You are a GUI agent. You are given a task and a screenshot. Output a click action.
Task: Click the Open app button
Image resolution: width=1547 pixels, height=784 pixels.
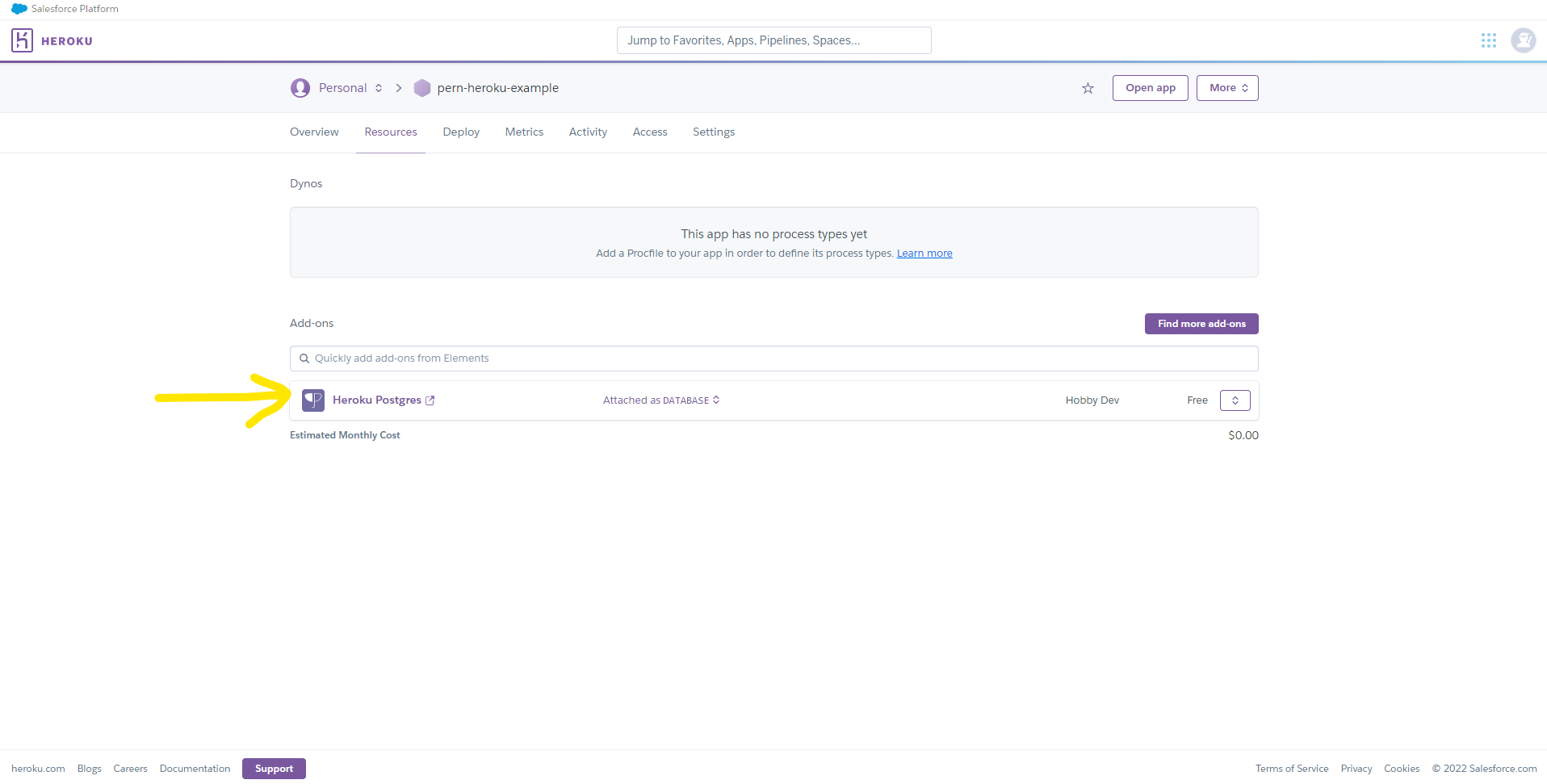1150,87
